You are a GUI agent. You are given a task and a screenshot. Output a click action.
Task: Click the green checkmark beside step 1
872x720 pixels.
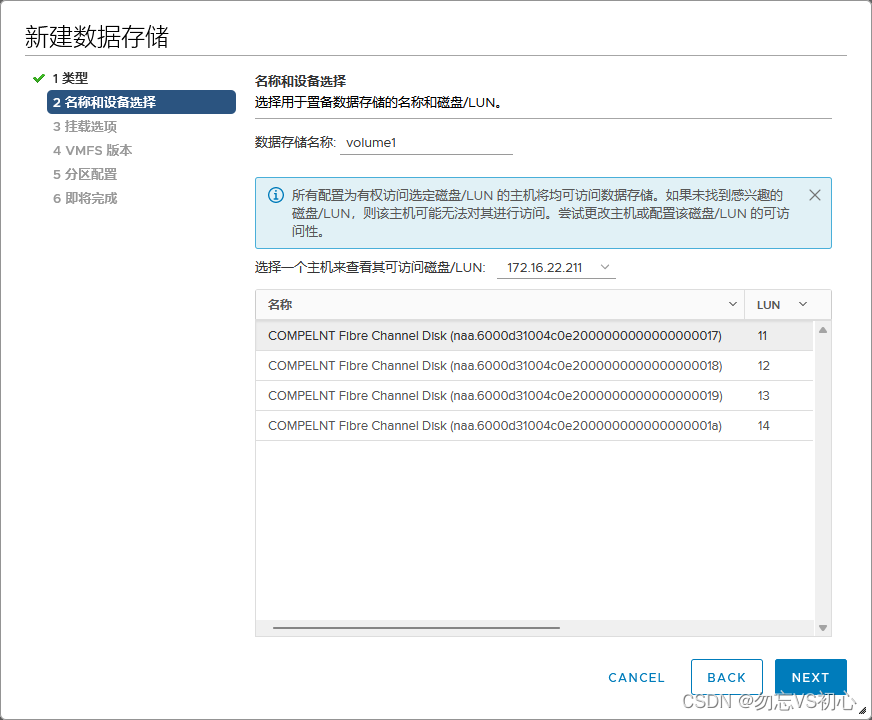[39, 78]
